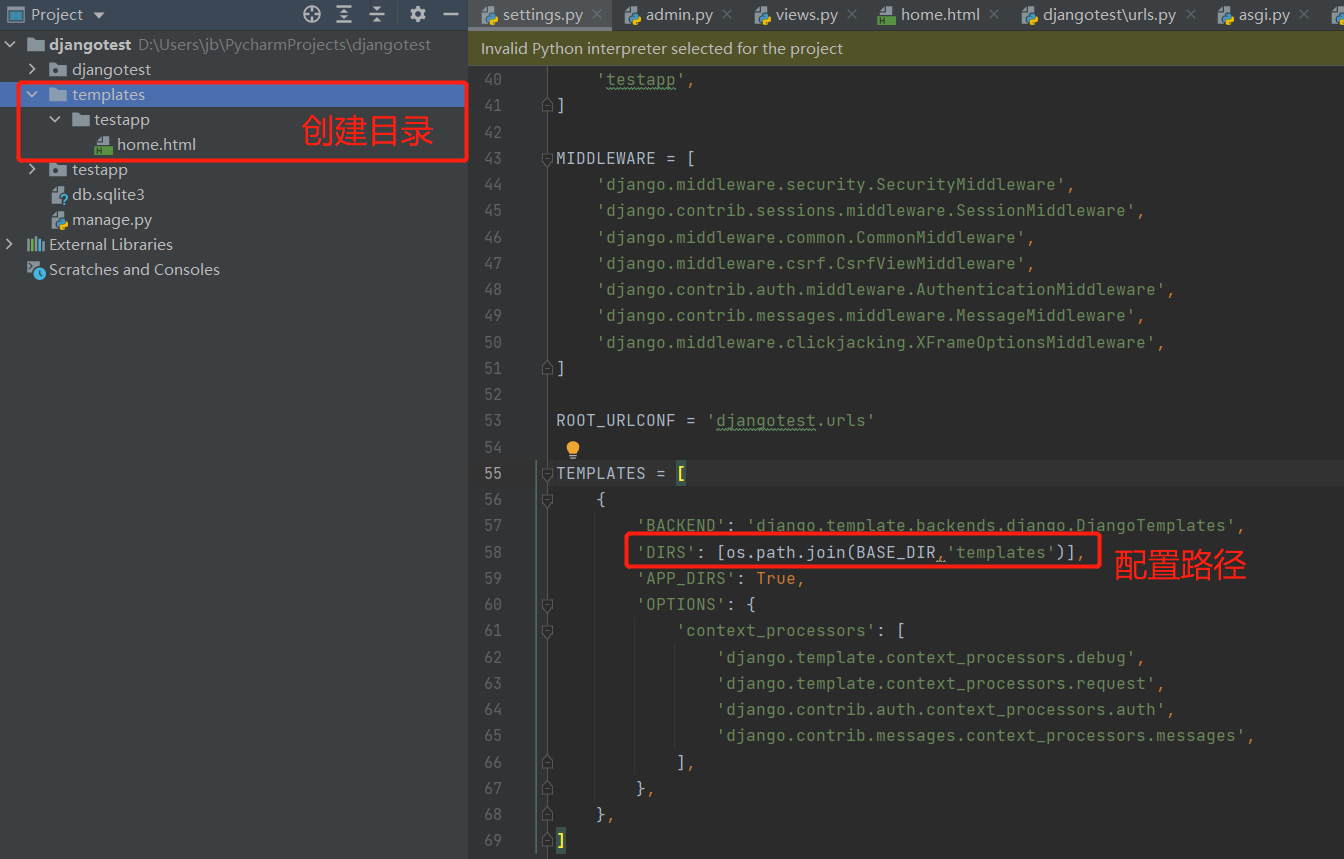The height and width of the screenshot is (859, 1344).
Task: Hide the Project tool window with minus icon
Action: tap(450, 14)
